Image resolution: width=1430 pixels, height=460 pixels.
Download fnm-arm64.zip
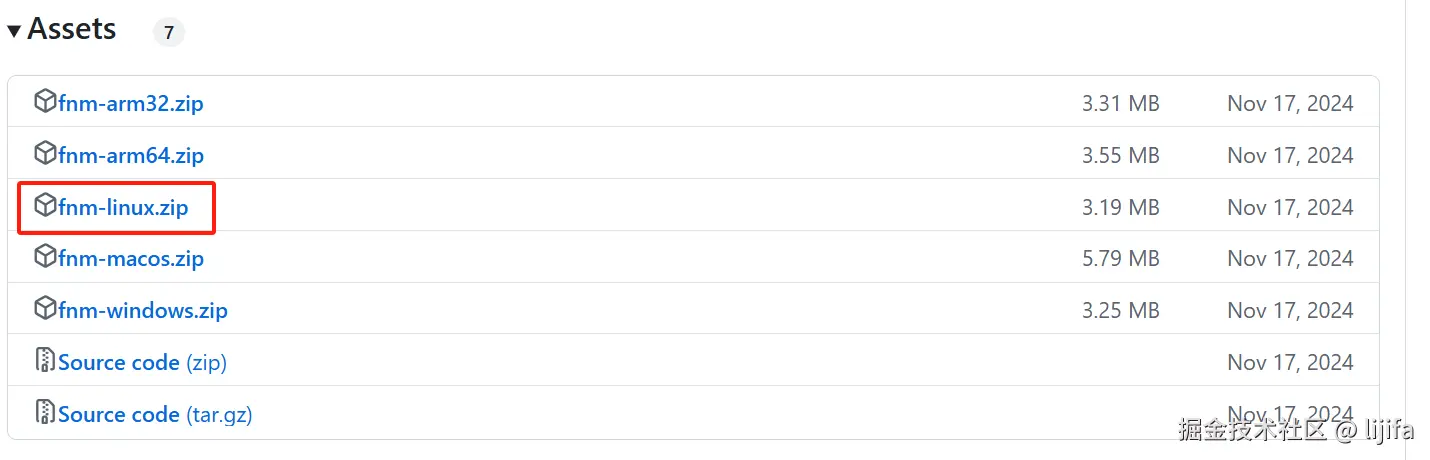tap(131, 155)
